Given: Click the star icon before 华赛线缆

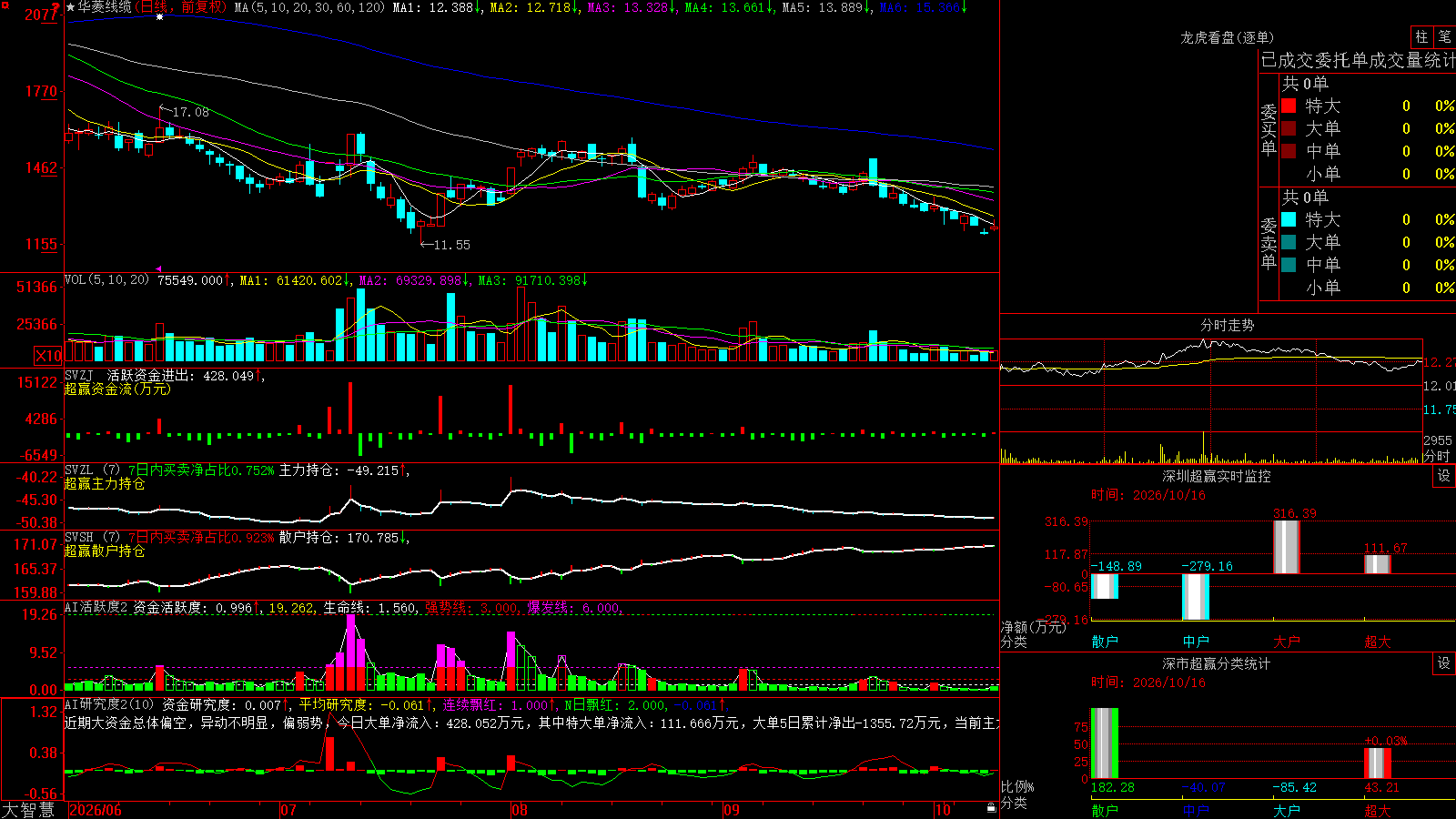Looking at the screenshot, I should 71,7.
